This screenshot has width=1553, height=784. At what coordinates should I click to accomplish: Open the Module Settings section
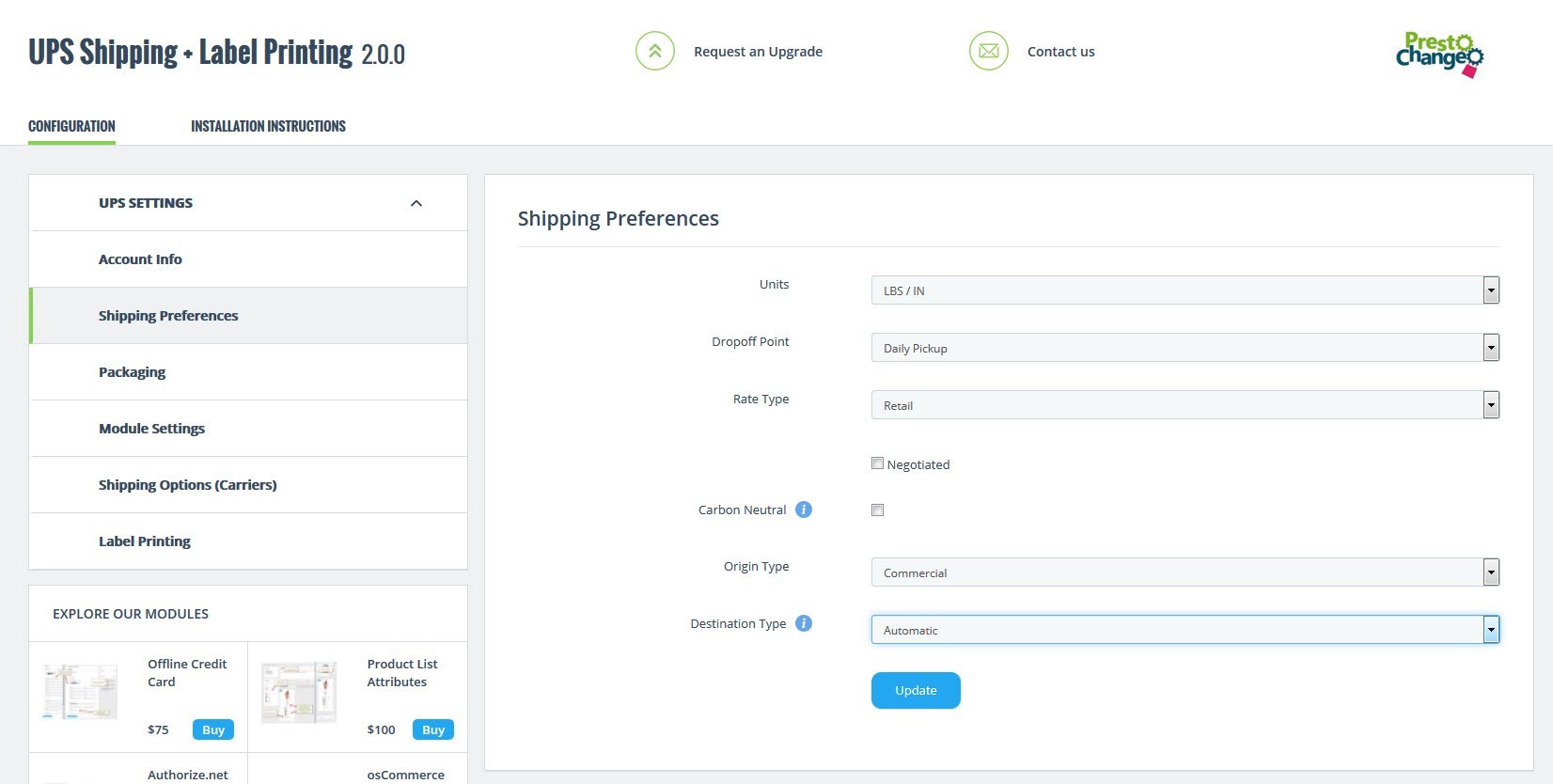click(248, 429)
